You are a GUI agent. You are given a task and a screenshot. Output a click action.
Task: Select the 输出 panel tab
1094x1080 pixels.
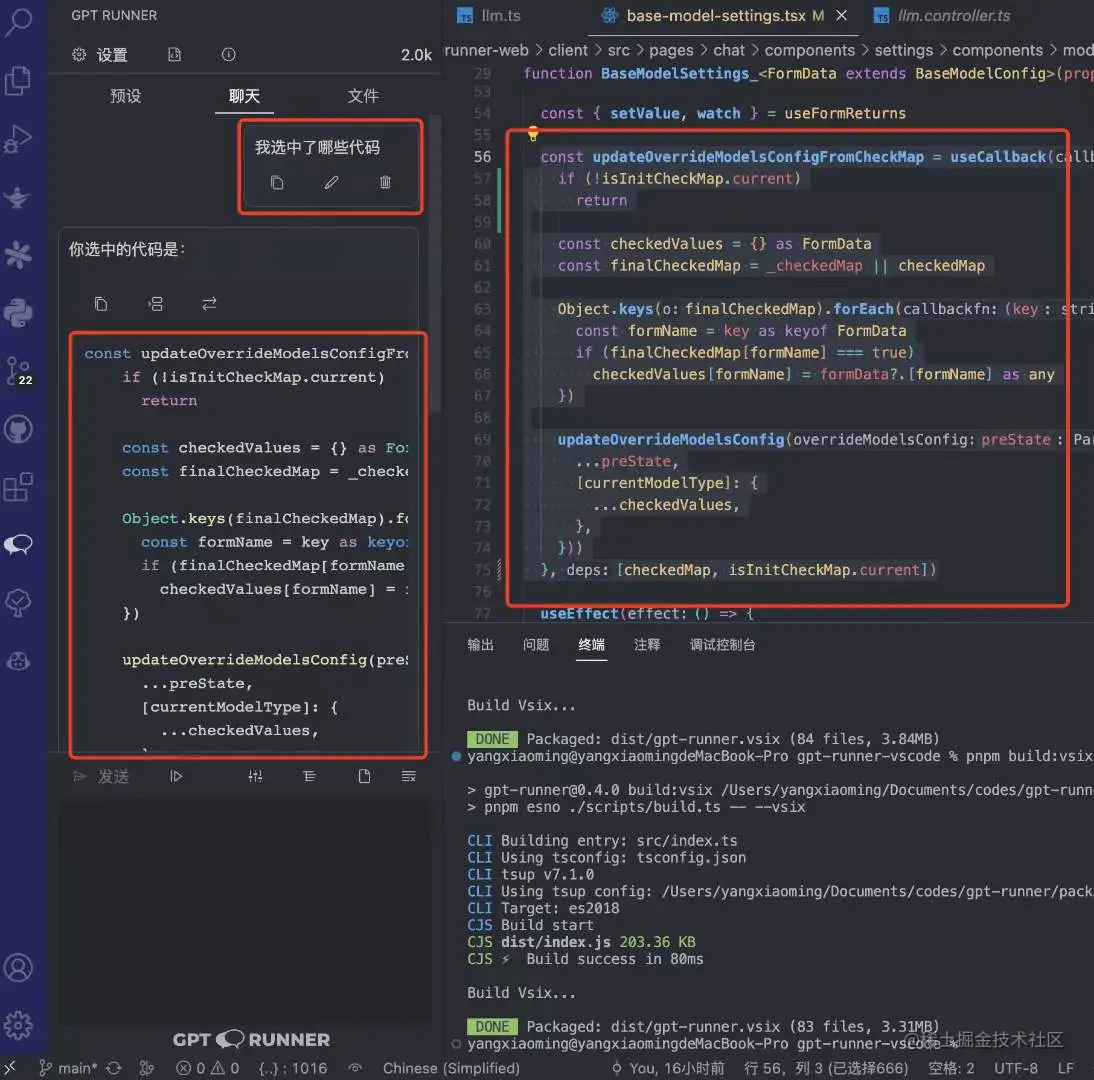point(480,645)
